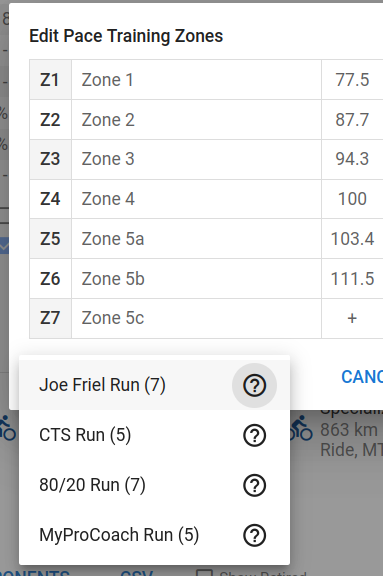
Task: Click the cyclist icon beside 863 km
Action: (x=302, y=428)
